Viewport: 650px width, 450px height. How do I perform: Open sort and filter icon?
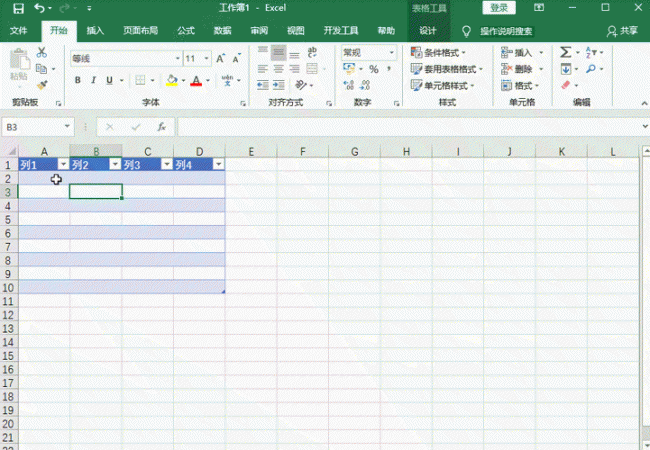tap(591, 52)
